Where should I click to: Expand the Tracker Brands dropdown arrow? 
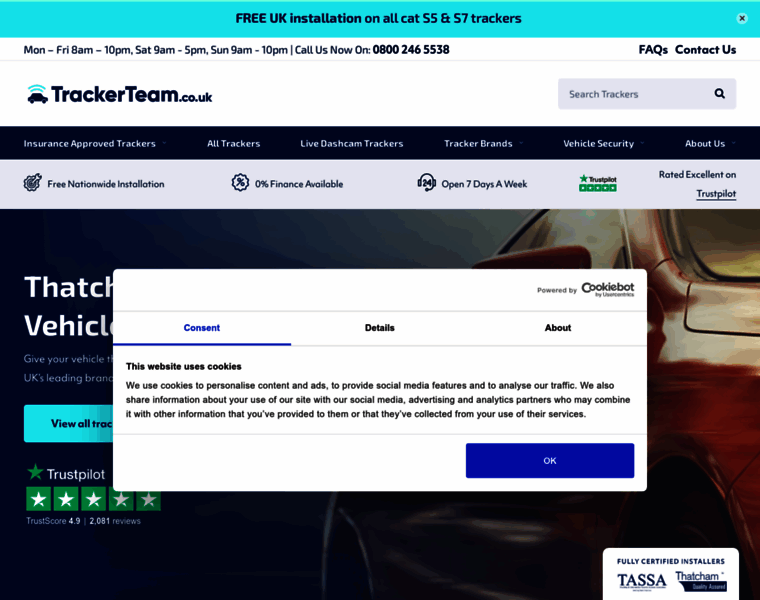521,143
